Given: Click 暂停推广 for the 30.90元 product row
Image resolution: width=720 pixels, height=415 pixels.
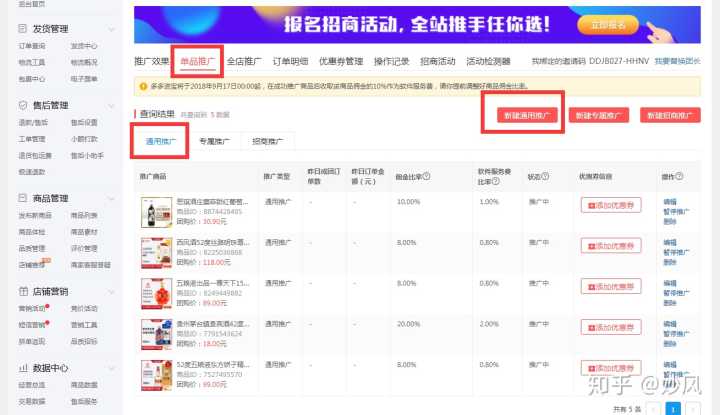Looking at the screenshot, I should 676,212.
